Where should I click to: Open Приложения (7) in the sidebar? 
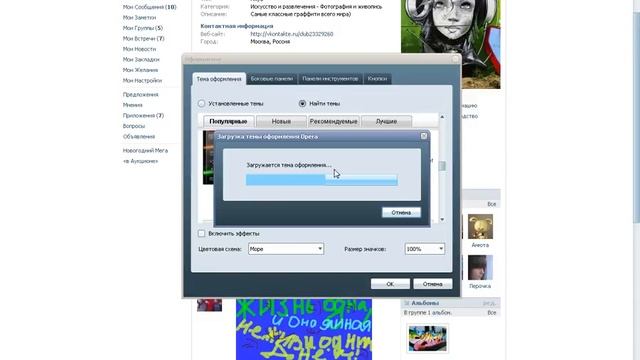click(143, 116)
